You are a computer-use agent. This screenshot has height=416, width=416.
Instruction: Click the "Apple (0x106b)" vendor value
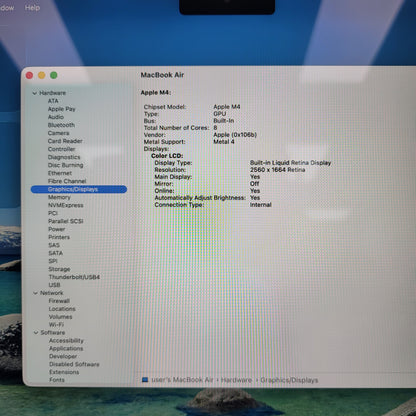point(235,135)
